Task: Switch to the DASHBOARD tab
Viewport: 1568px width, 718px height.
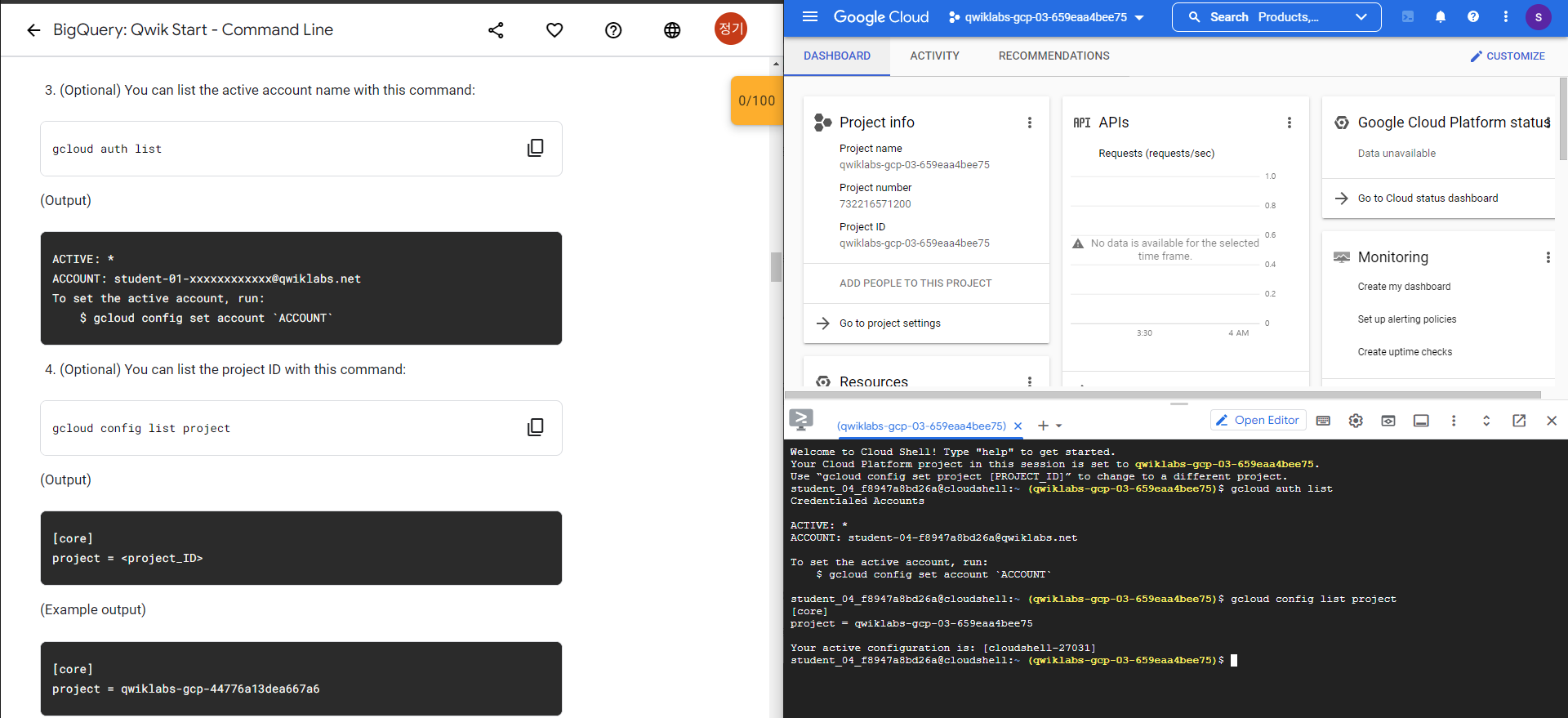Action: click(837, 56)
